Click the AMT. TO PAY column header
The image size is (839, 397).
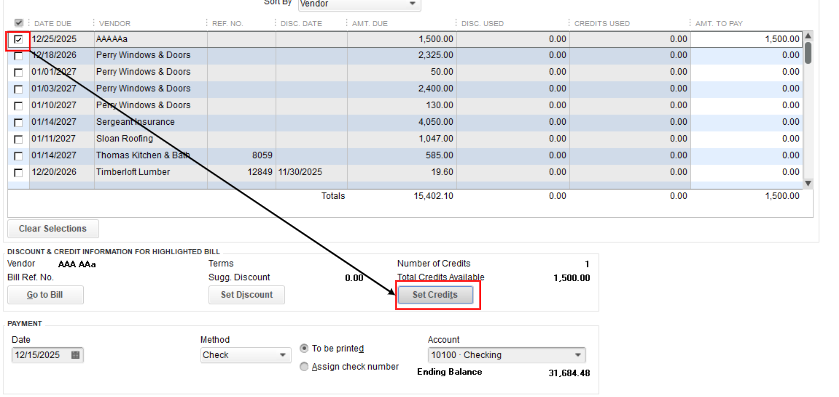tap(719, 24)
